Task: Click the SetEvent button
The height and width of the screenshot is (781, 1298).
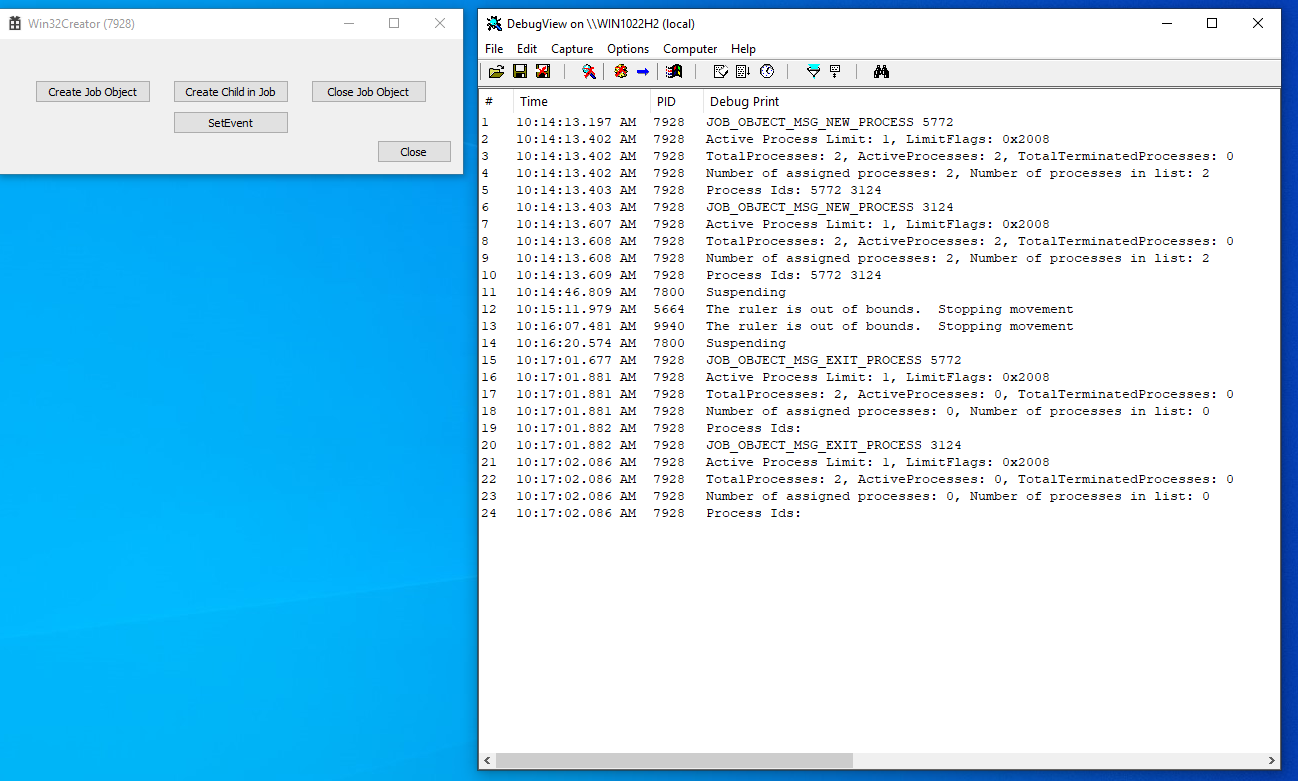Action: 231,123
